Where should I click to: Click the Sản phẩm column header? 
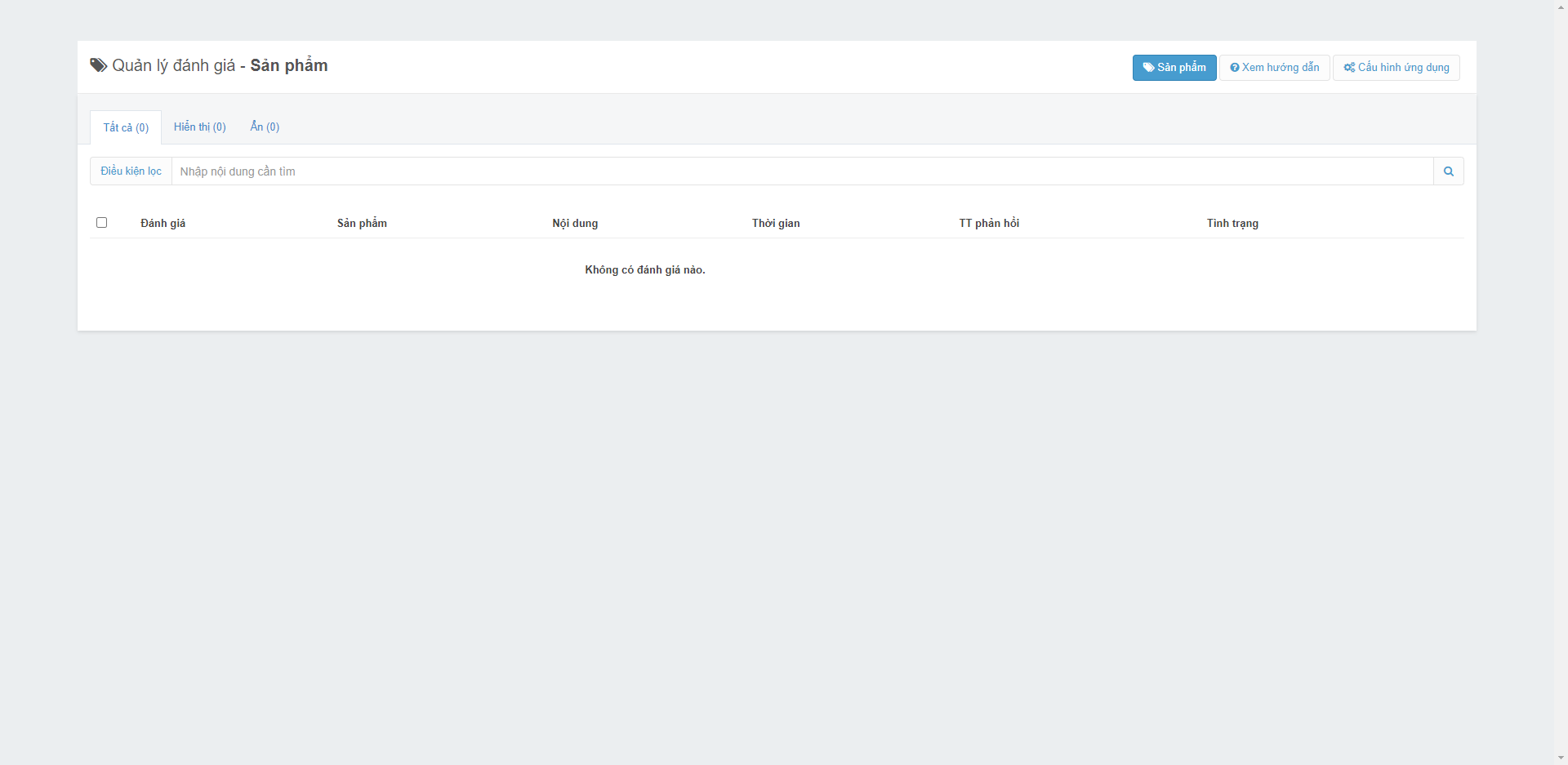[x=362, y=224]
